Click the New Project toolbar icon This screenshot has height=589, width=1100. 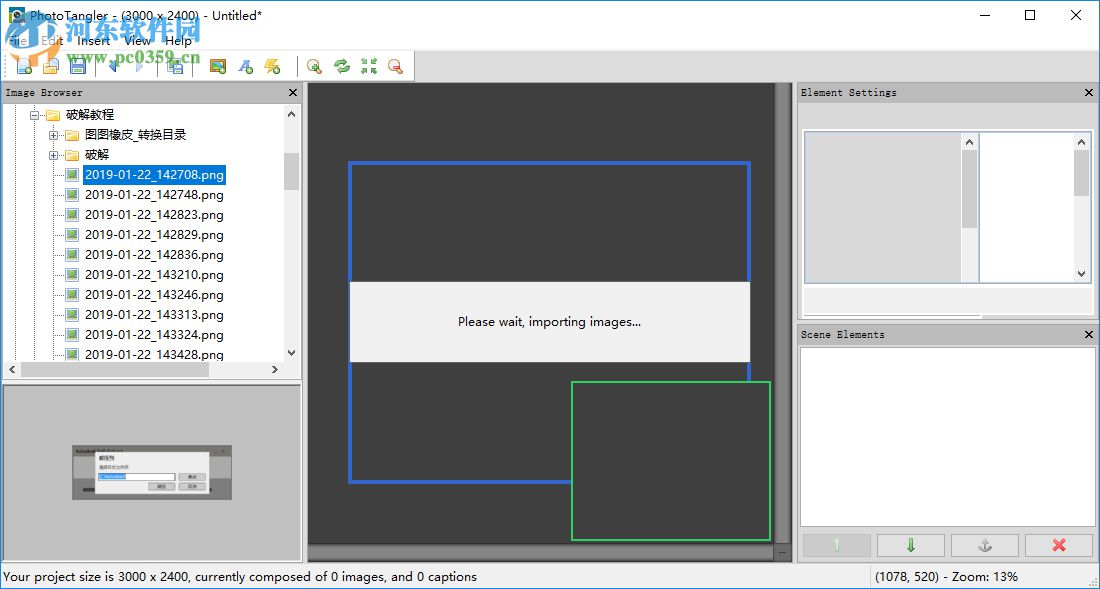(x=23, y=66)
